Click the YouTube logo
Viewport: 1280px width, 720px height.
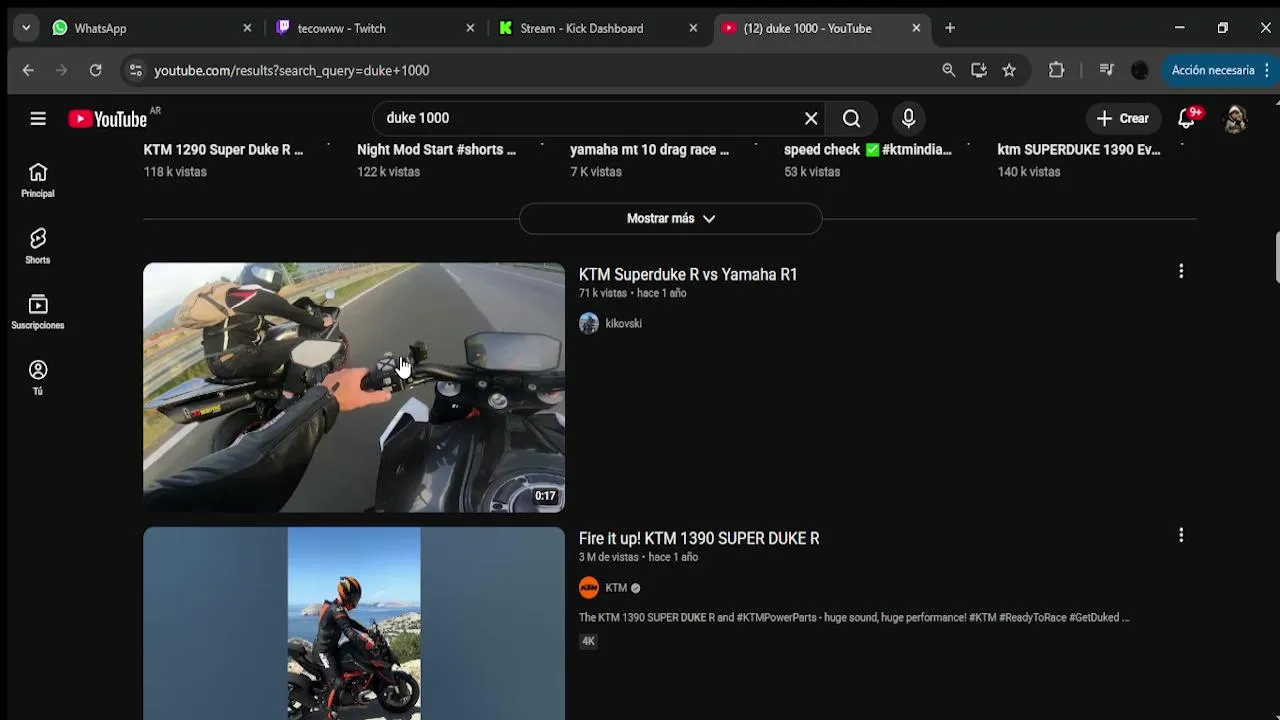[x=108, y=119]
